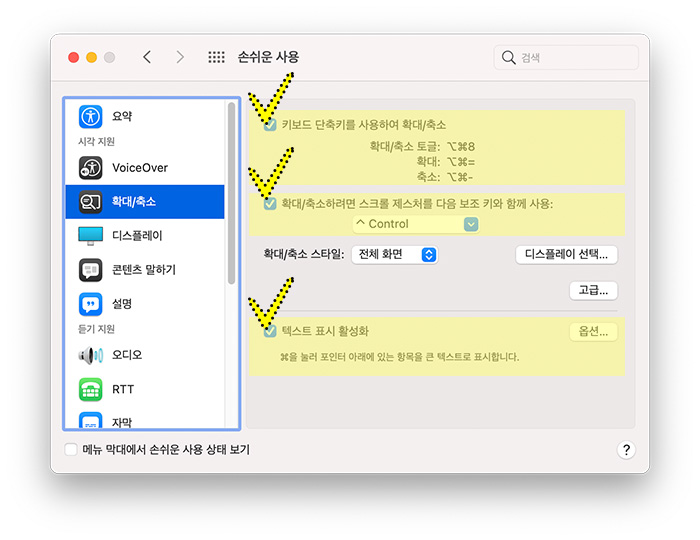This screenshot has width=700, height=540.
Task: Select 콘텐츠 말하기 label in sidebar
Action: tap(144, 270)
